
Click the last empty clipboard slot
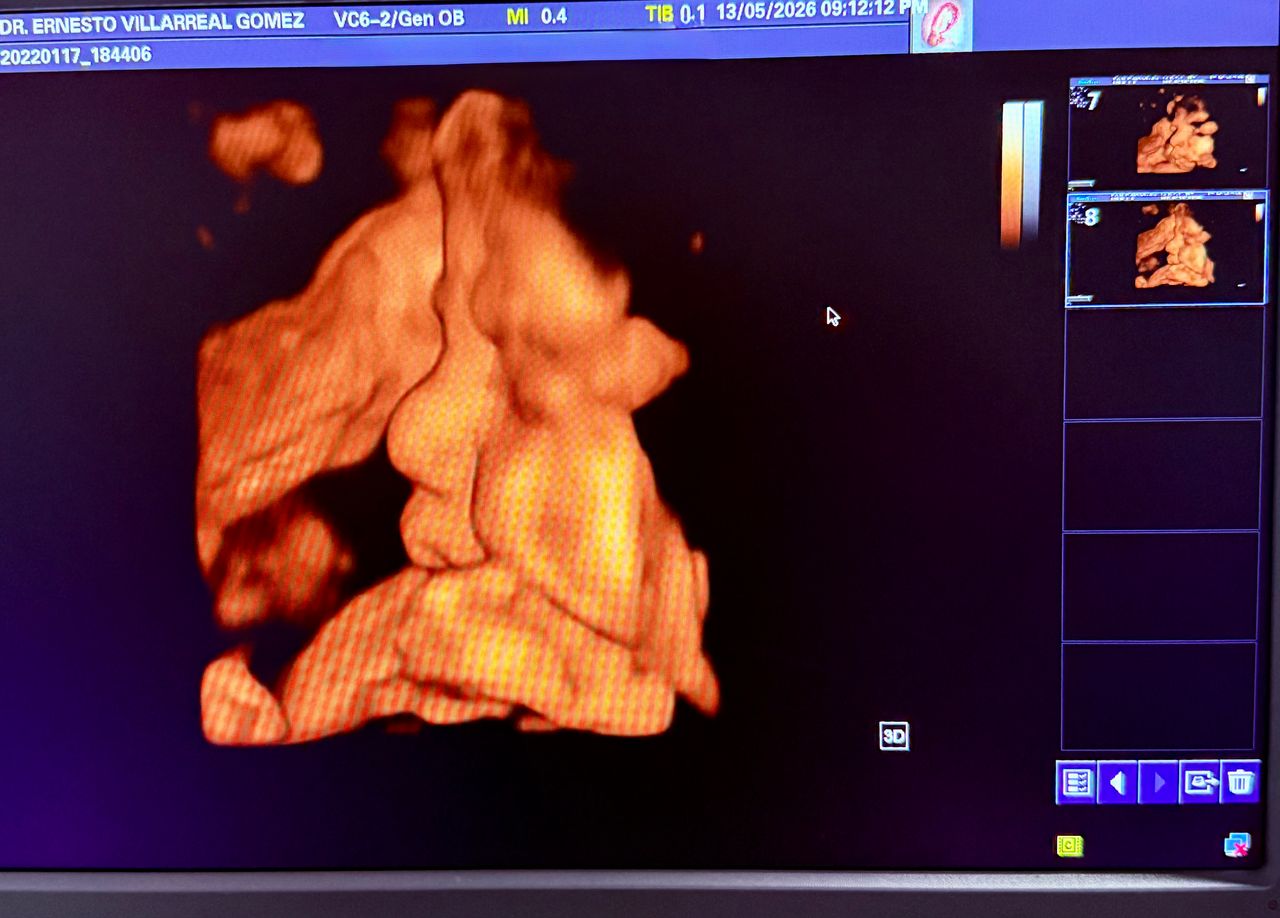[x=1158, y=695]
